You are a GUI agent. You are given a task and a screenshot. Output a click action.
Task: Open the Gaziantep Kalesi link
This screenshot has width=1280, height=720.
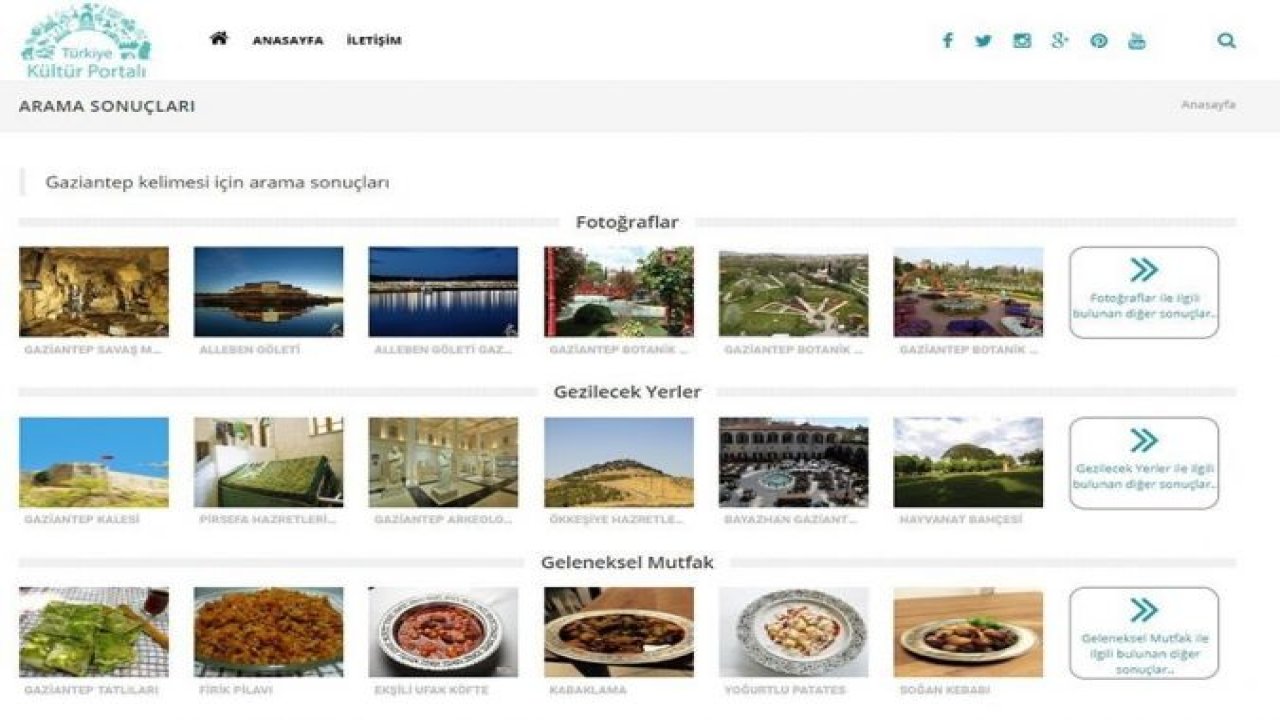click(95, 462)
